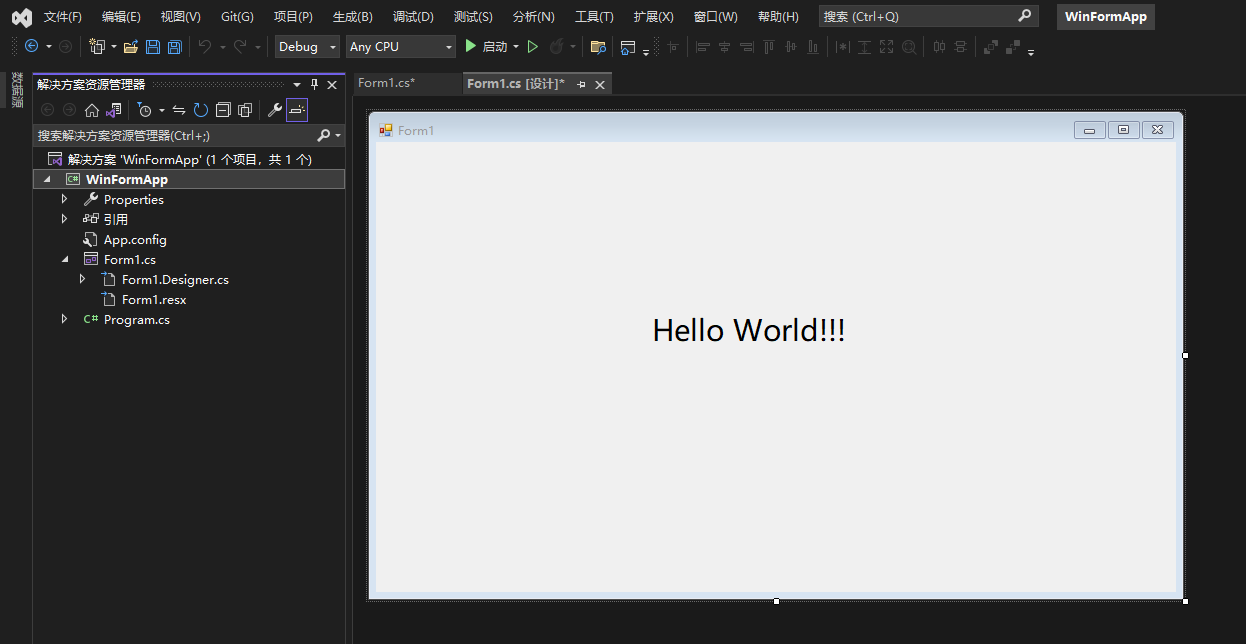
Task: Switch to the Form1.cs code tab
Action: pyautogui.click(x=398, y=83)
